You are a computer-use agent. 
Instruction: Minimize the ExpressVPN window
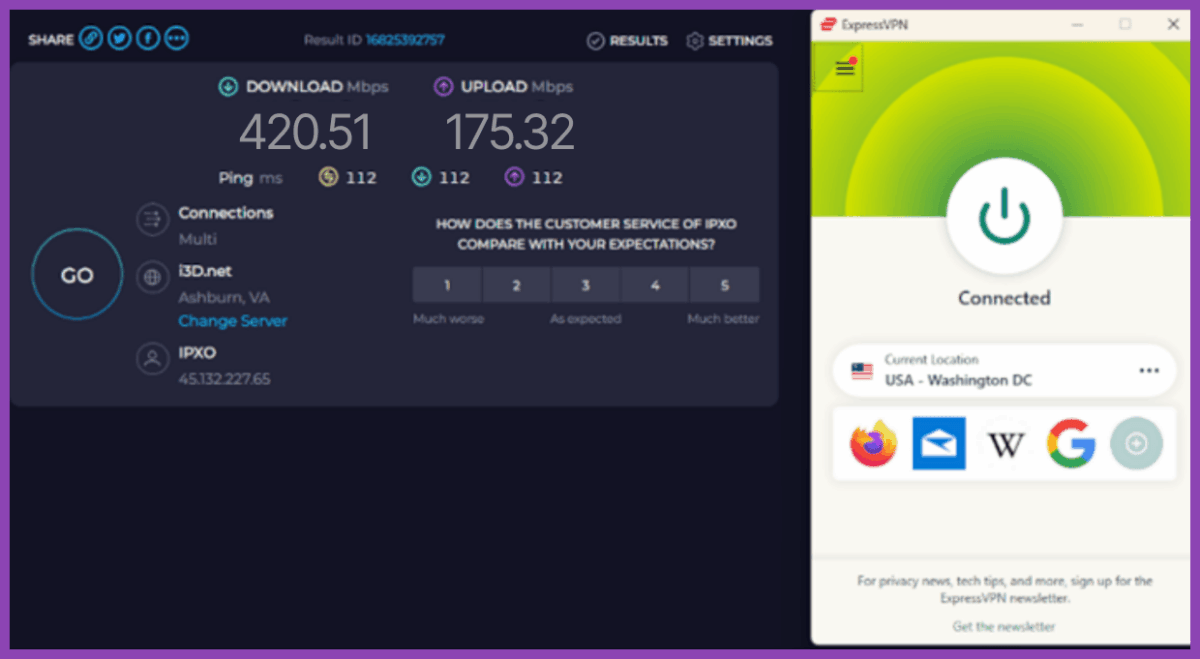click(1077, 24)
